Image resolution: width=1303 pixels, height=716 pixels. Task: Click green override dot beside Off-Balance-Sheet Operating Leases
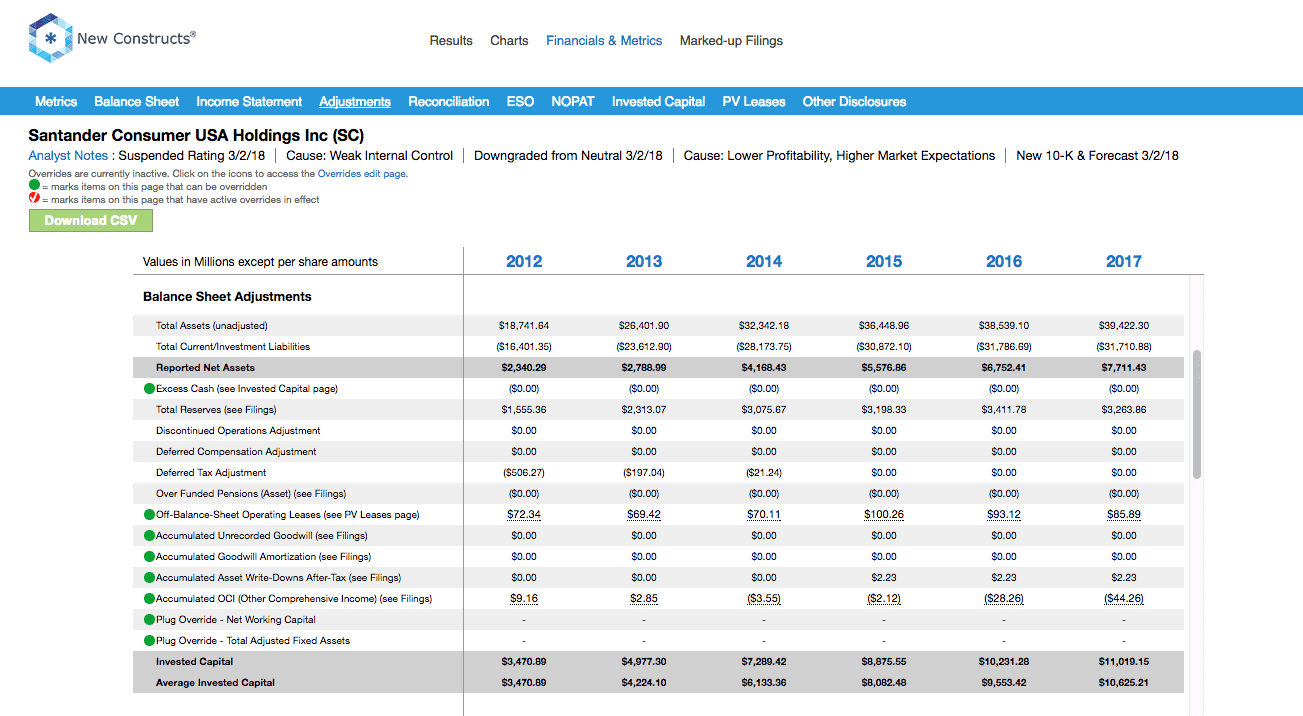(x=149, y=514)
